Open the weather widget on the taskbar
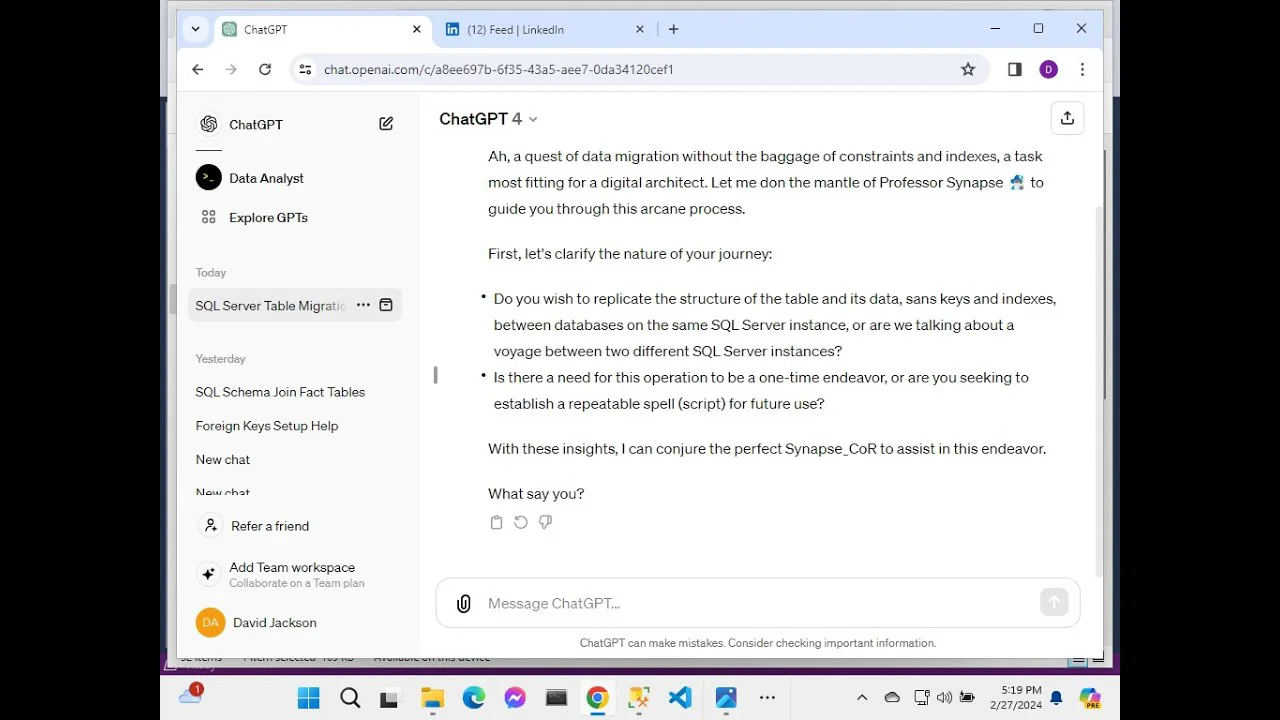The image size is (1280, 720). tap(190, 695)
